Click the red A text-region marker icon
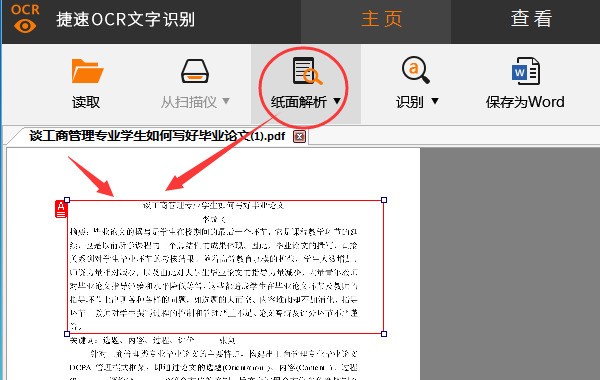The width and height of the screenshot is (600, 380). click(61, 209)
